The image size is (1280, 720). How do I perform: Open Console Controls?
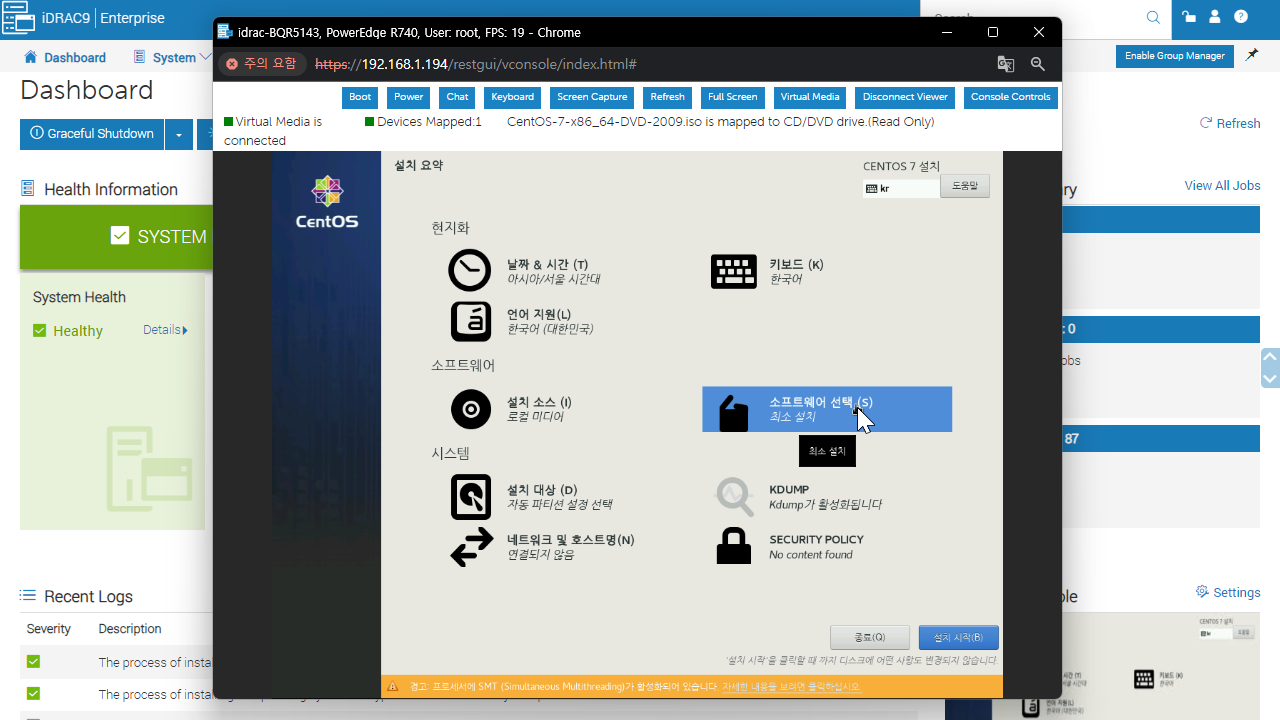(x=1010, y=97)
